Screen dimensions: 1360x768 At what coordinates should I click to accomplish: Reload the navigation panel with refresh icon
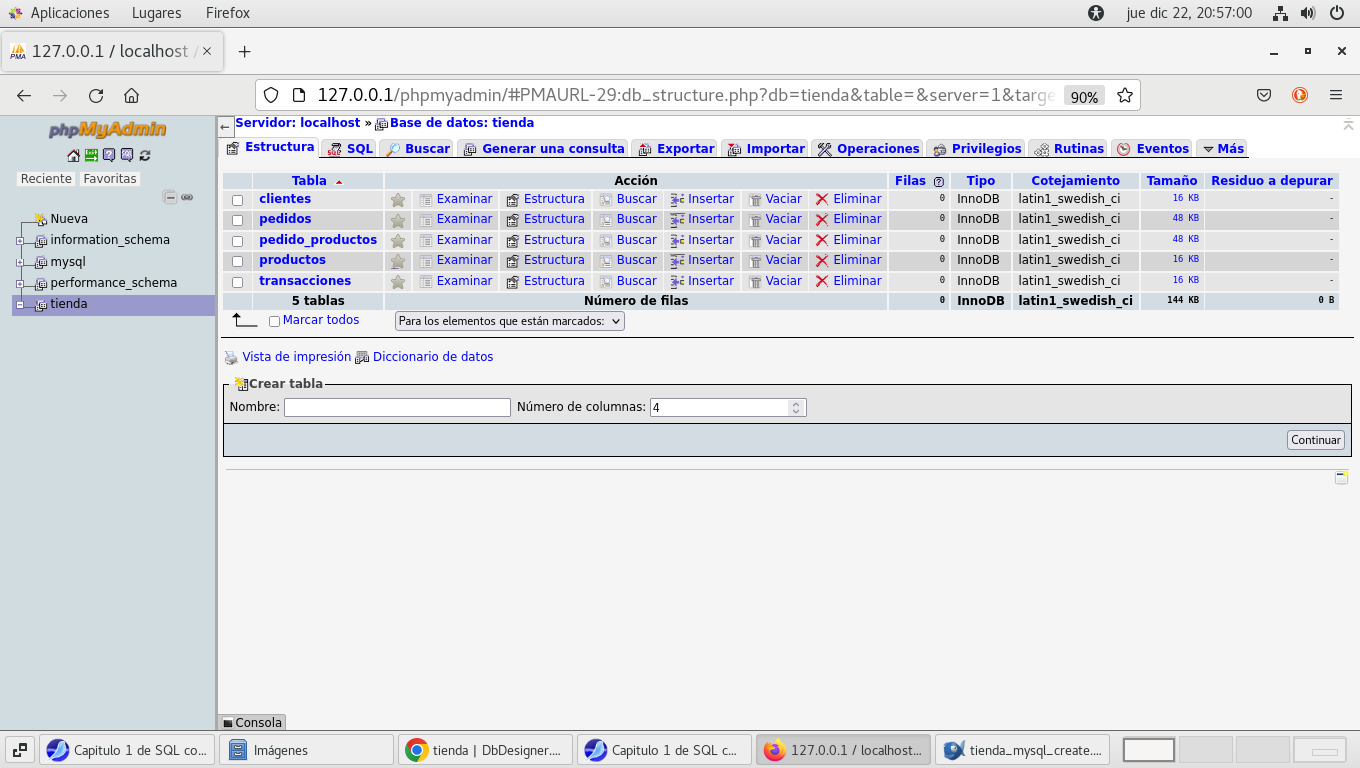pyautogui.click(x=145, y=155)
